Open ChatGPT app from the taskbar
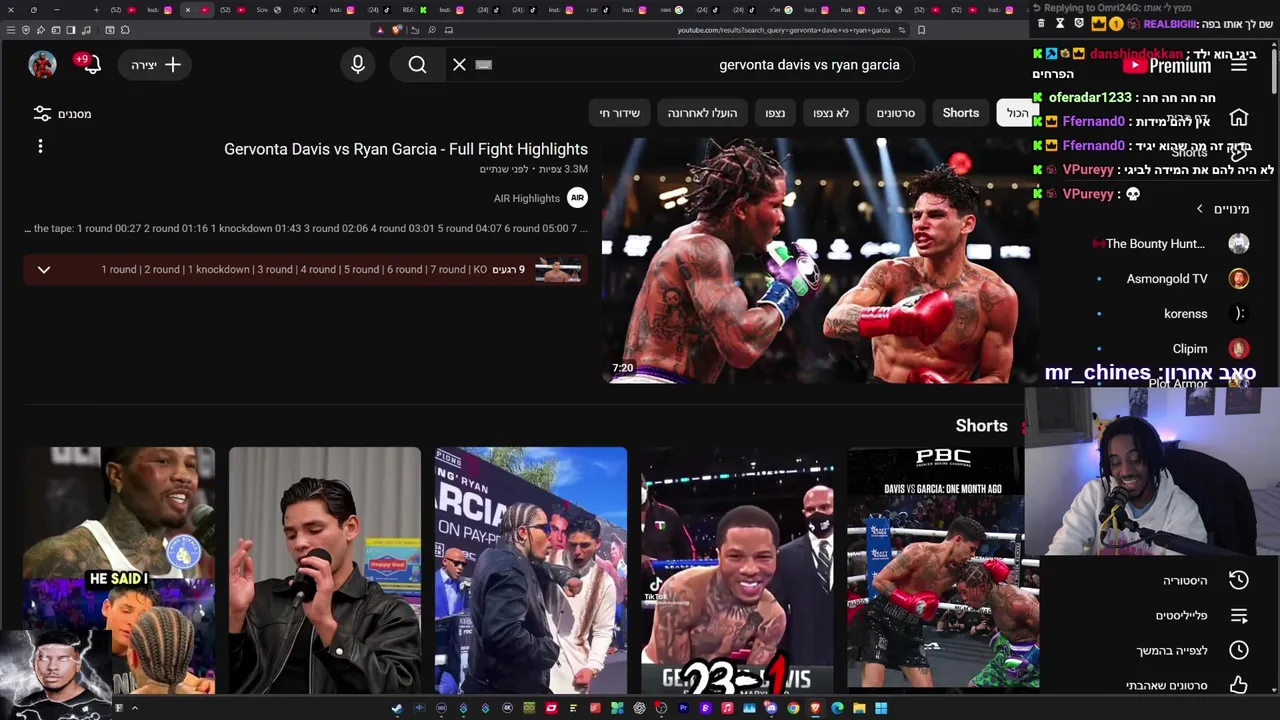The width and height of the screenshot is (1280, 720). coord(639,708)
